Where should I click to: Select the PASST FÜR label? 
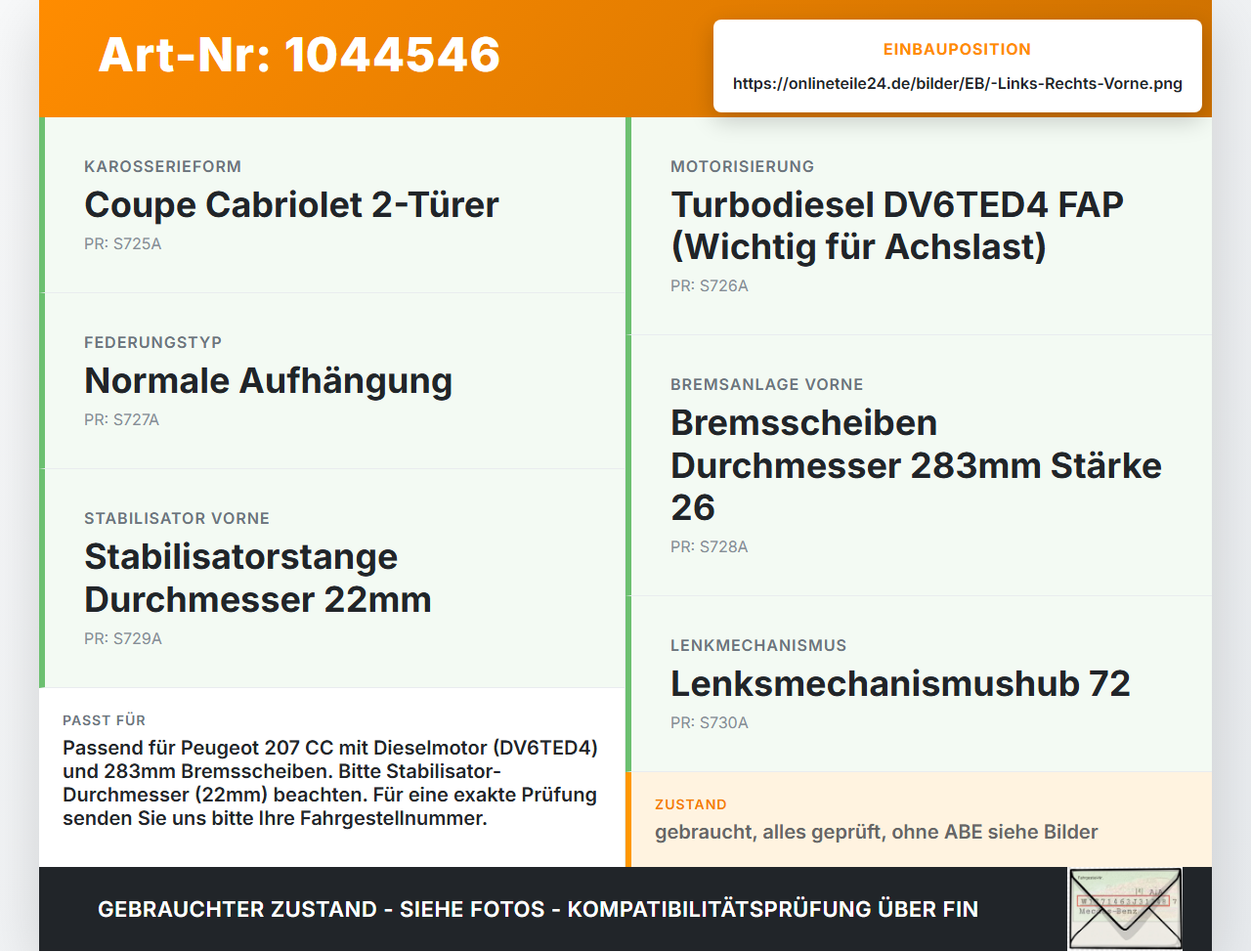[104, 720]
